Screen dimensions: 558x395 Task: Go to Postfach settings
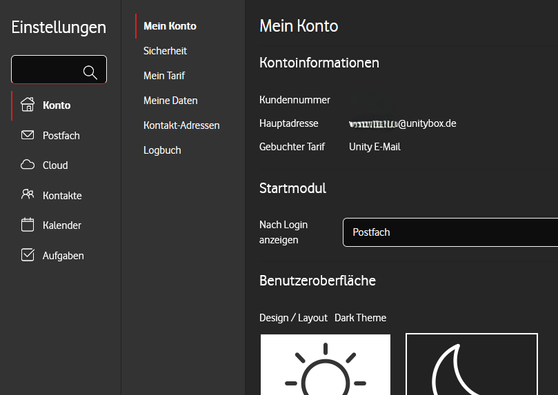(61, 136)
